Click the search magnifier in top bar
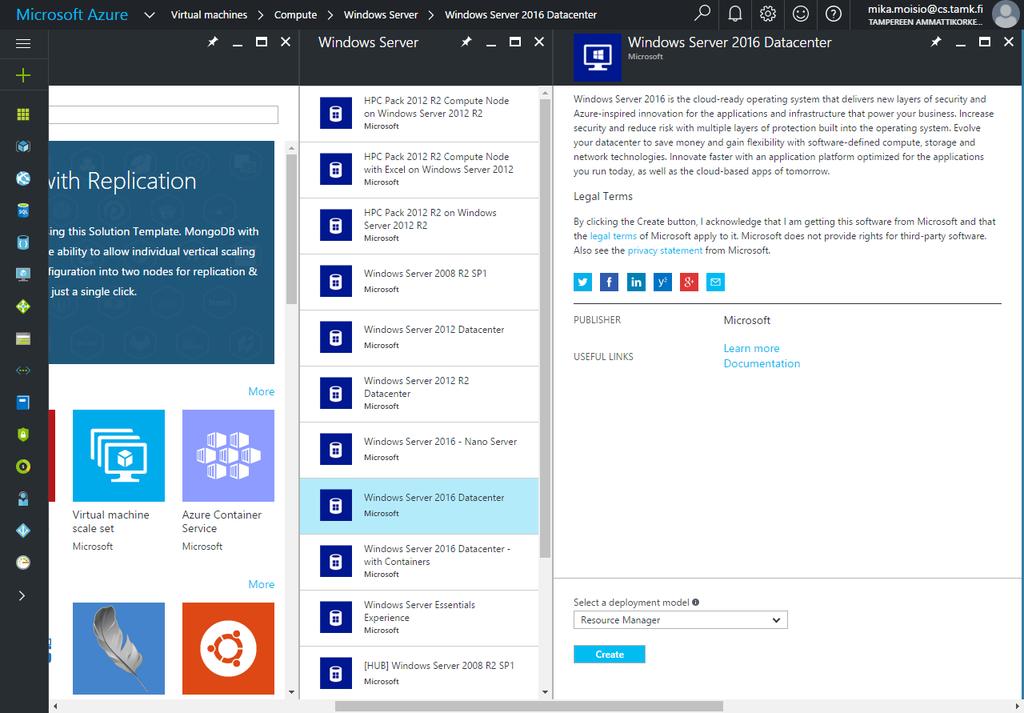This screenshot has height=713, width=1024. (x=702, y=13)
